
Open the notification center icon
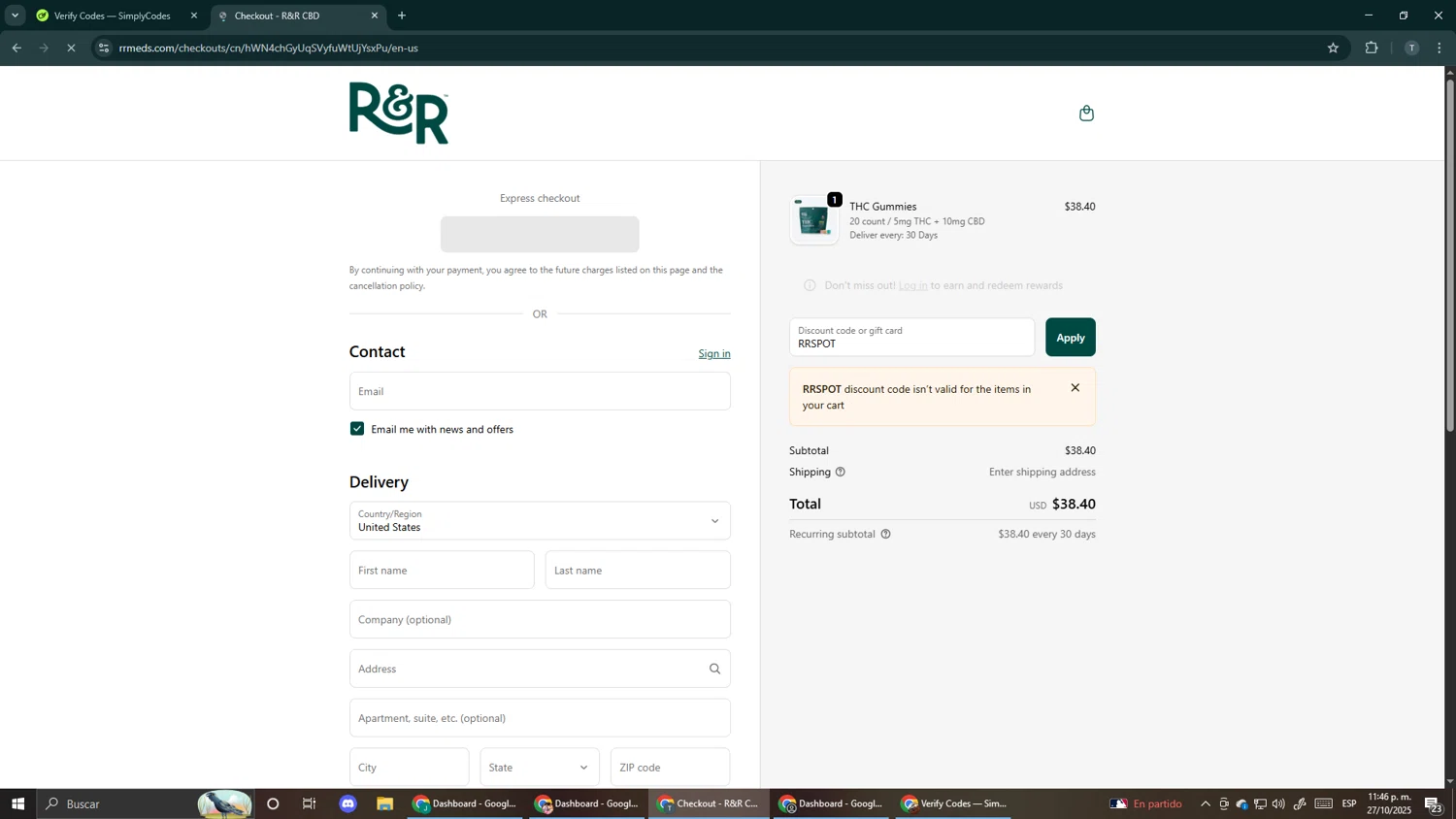click(1433, 803)
